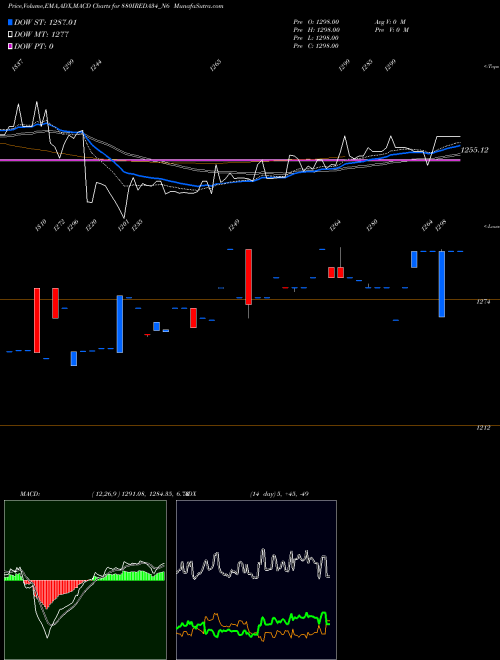Screen dimensions: 500x660
Task: Open the ADX indicator chart panel
Action: tap(256, 580)
